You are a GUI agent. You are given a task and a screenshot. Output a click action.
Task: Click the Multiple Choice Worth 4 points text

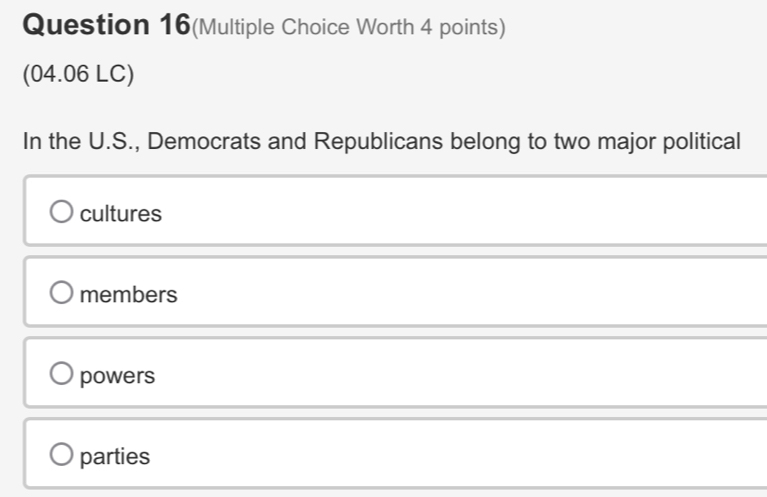[x=346, y=27]
